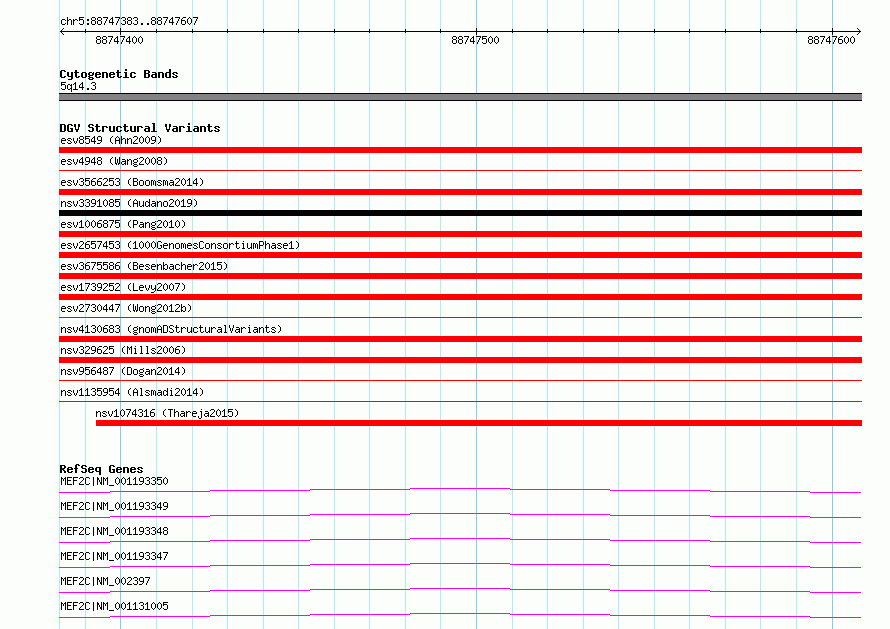Click the red bar under nsv329625
This screenshot has height=629, width=890.
click(x=460, y=360)
